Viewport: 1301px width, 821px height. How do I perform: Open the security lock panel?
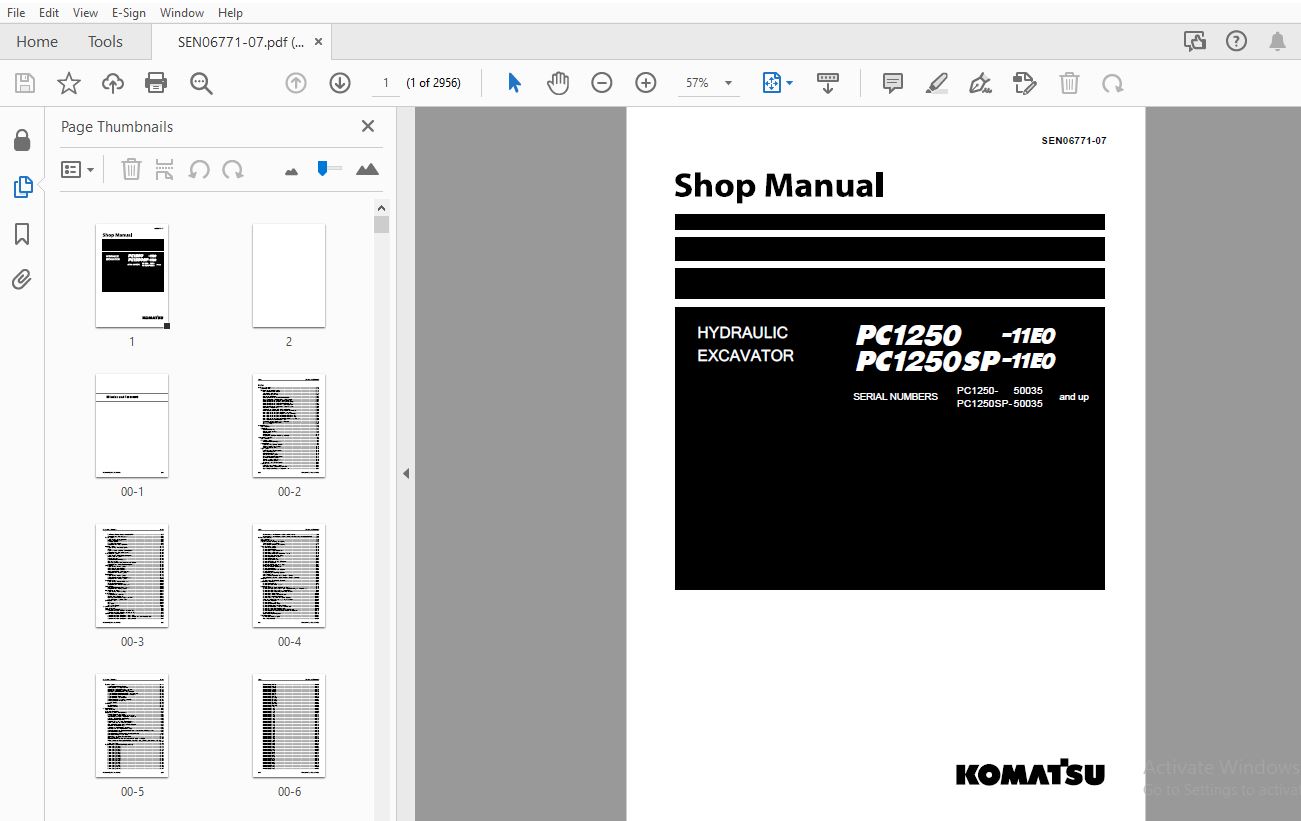22,140
